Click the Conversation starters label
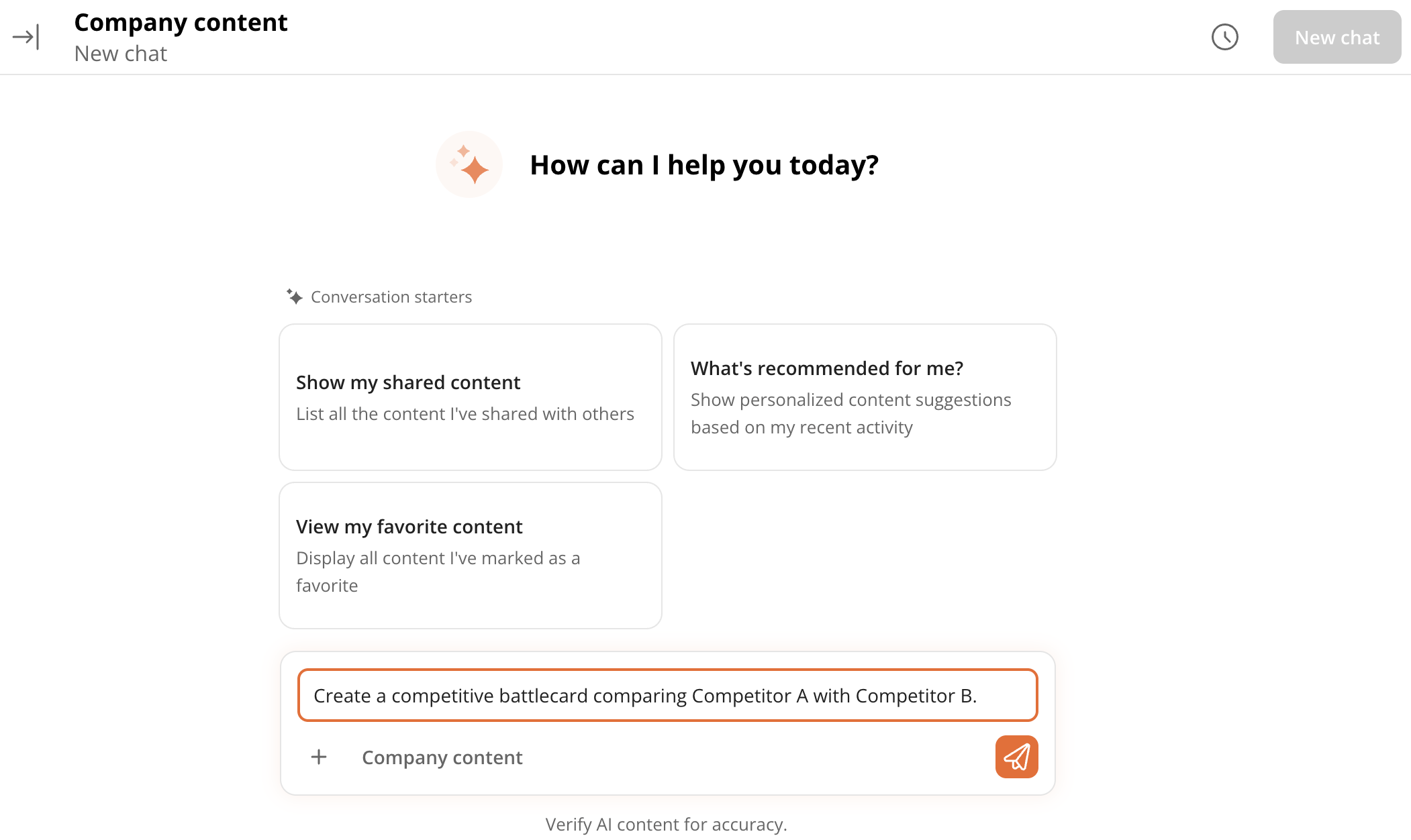 coord(391,297)
